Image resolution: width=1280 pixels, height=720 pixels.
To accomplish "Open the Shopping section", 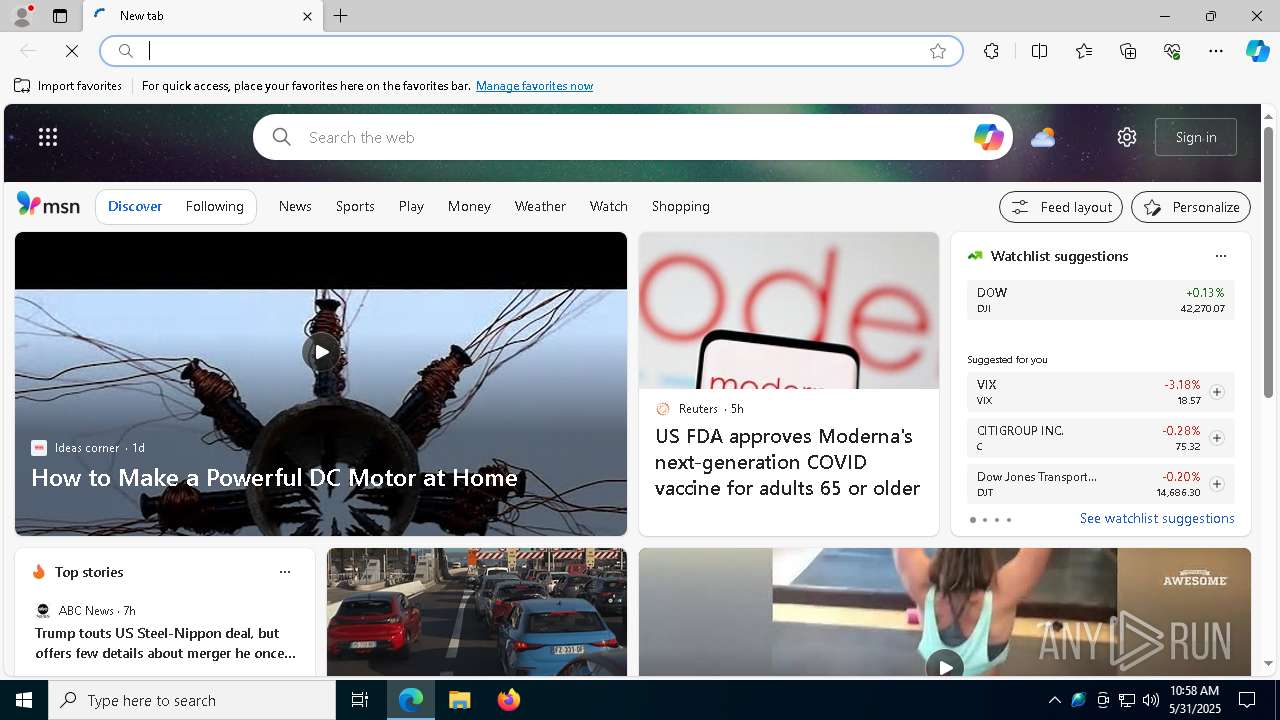I will point(681,206).
